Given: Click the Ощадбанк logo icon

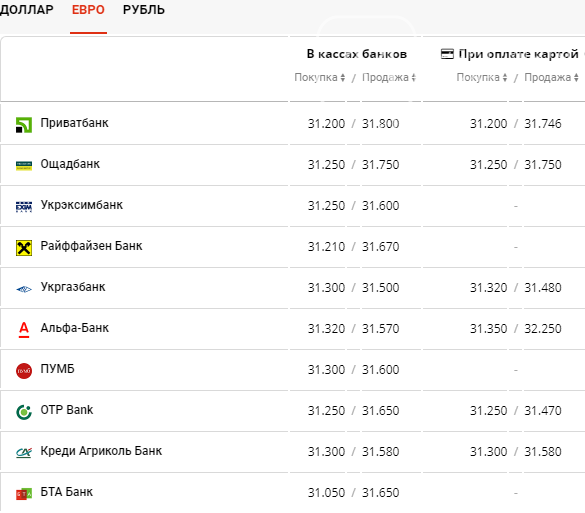Looking at the screenshot, I should [x=24, y=165].
